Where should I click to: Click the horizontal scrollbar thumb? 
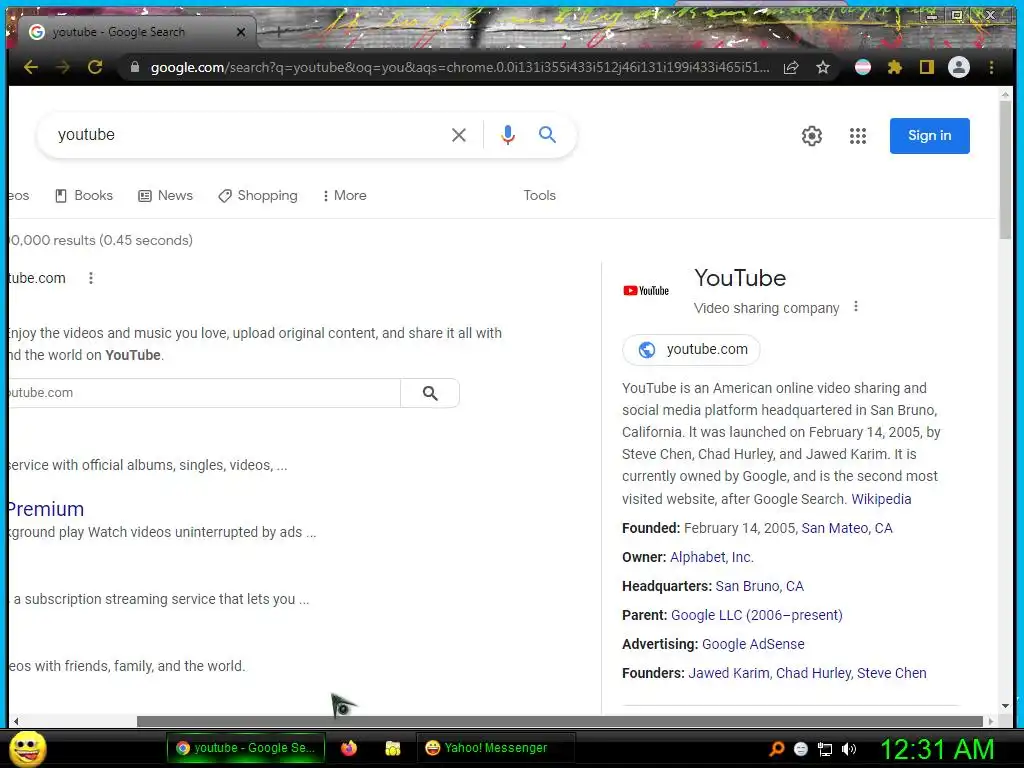click(x=560, y=722)
